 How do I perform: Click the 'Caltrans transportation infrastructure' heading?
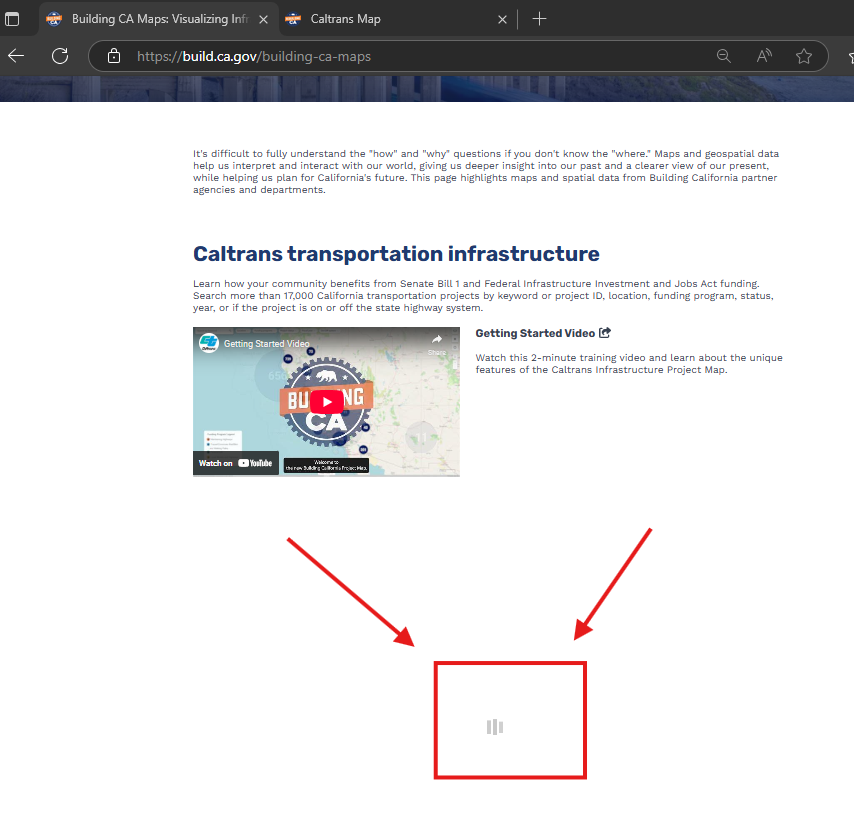click(x=396, y=254)
